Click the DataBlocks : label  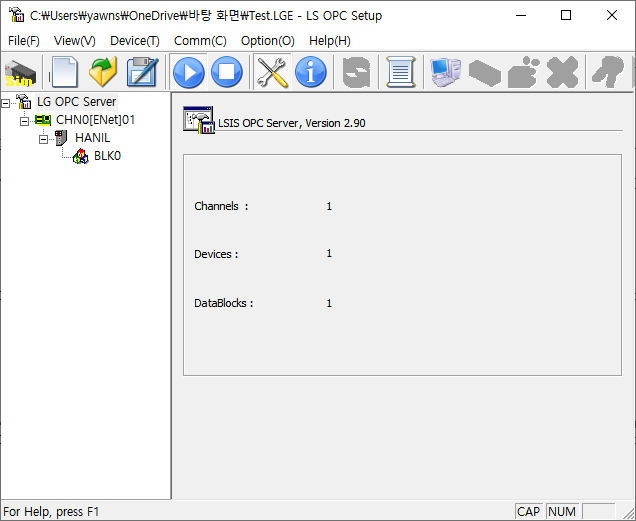click(x=223, y=303)
